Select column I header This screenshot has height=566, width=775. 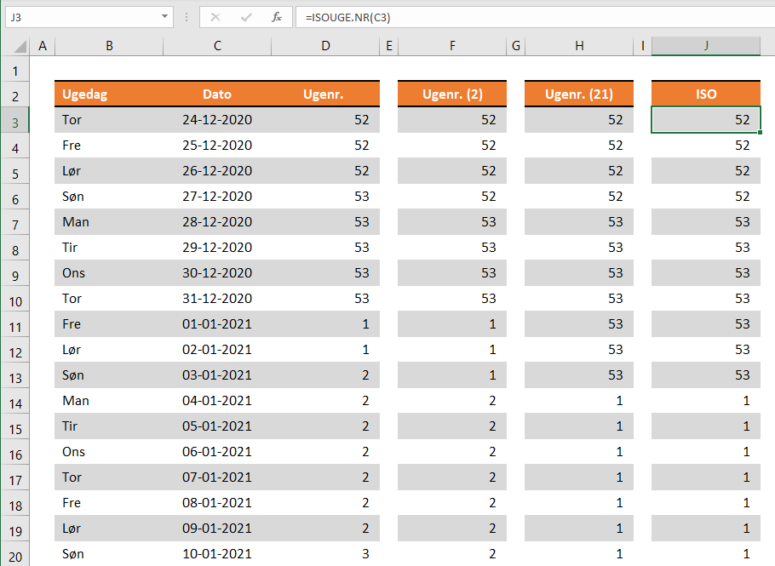point(643,46)
